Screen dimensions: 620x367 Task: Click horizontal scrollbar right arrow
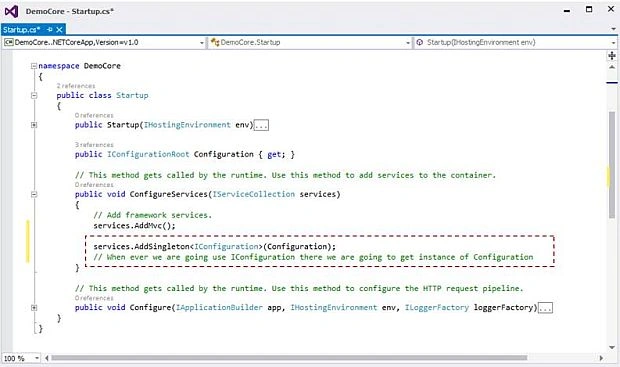point(601,358)
